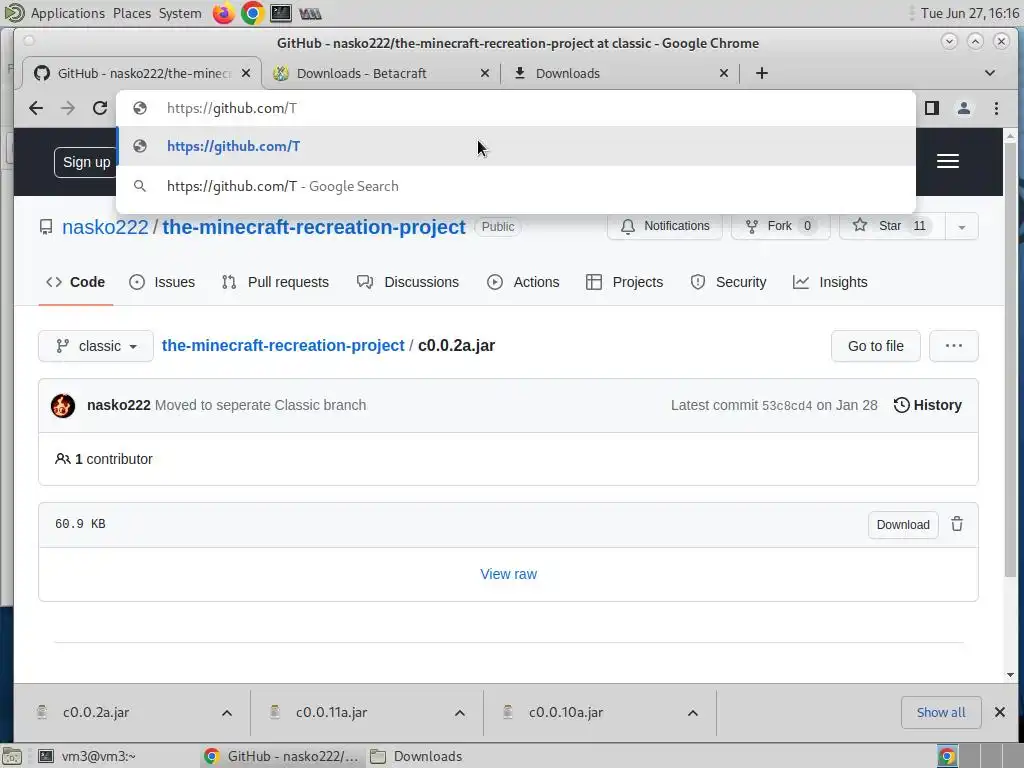The width and height of the screenshot is (1024, 768).
Task: Open a new browser tab
Action: [761, 73]
